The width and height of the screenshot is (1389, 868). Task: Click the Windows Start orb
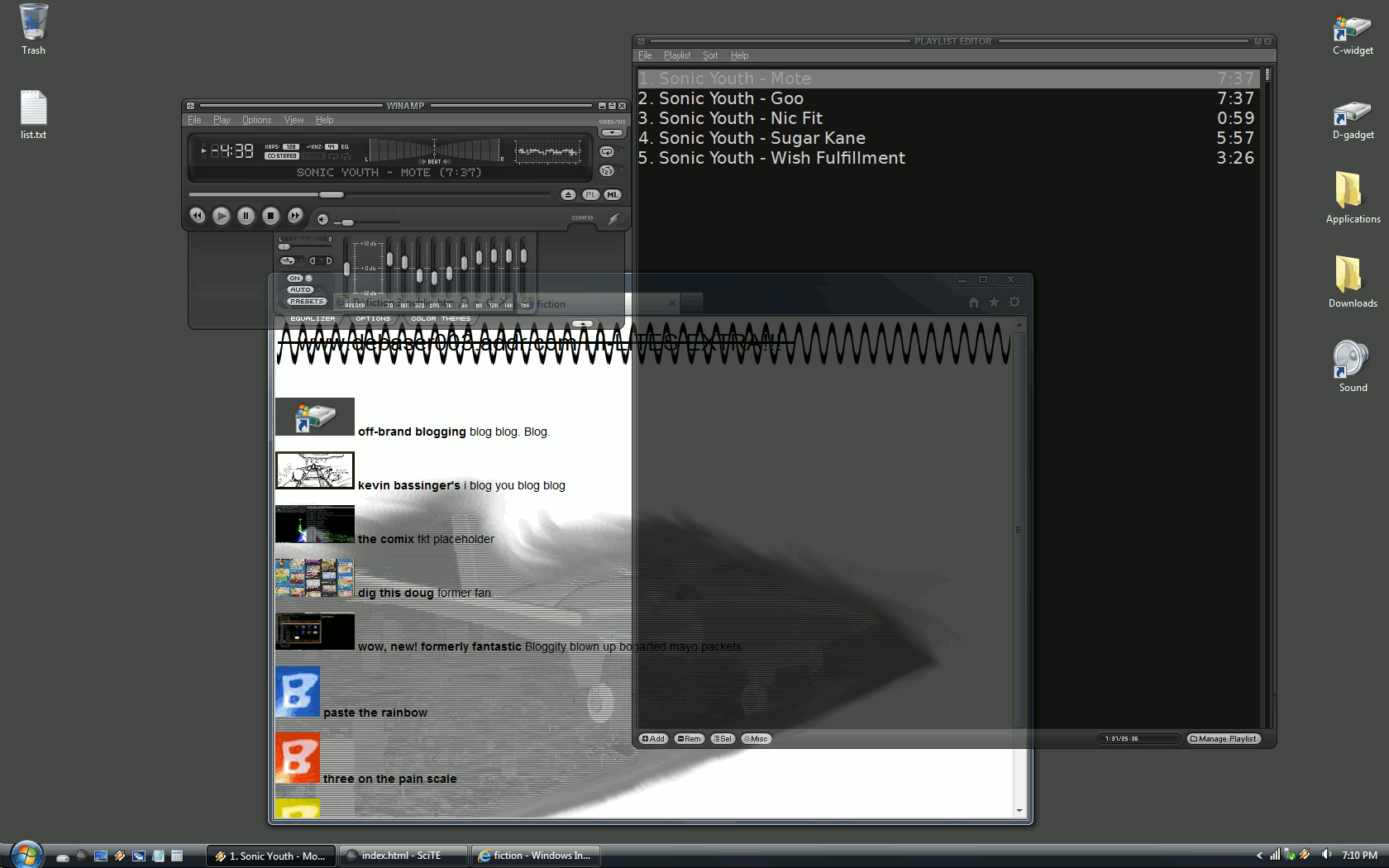(x=27, y=855)
